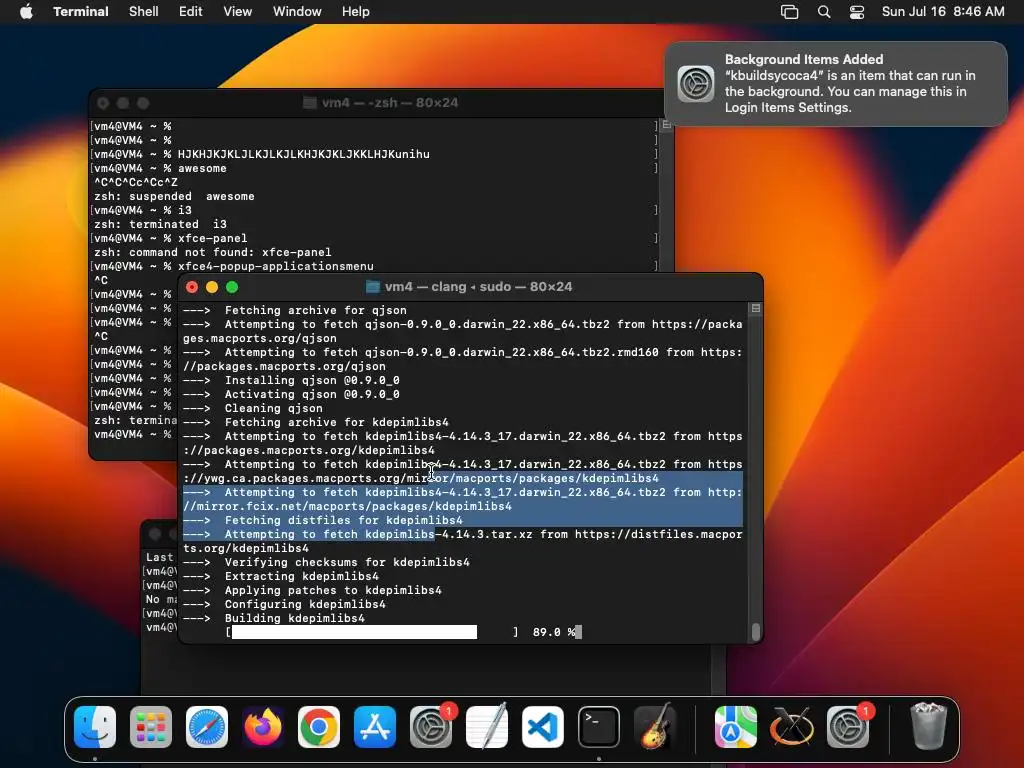
Task: Open Stage Manager from the menu bar
Action: pos(790,12)
